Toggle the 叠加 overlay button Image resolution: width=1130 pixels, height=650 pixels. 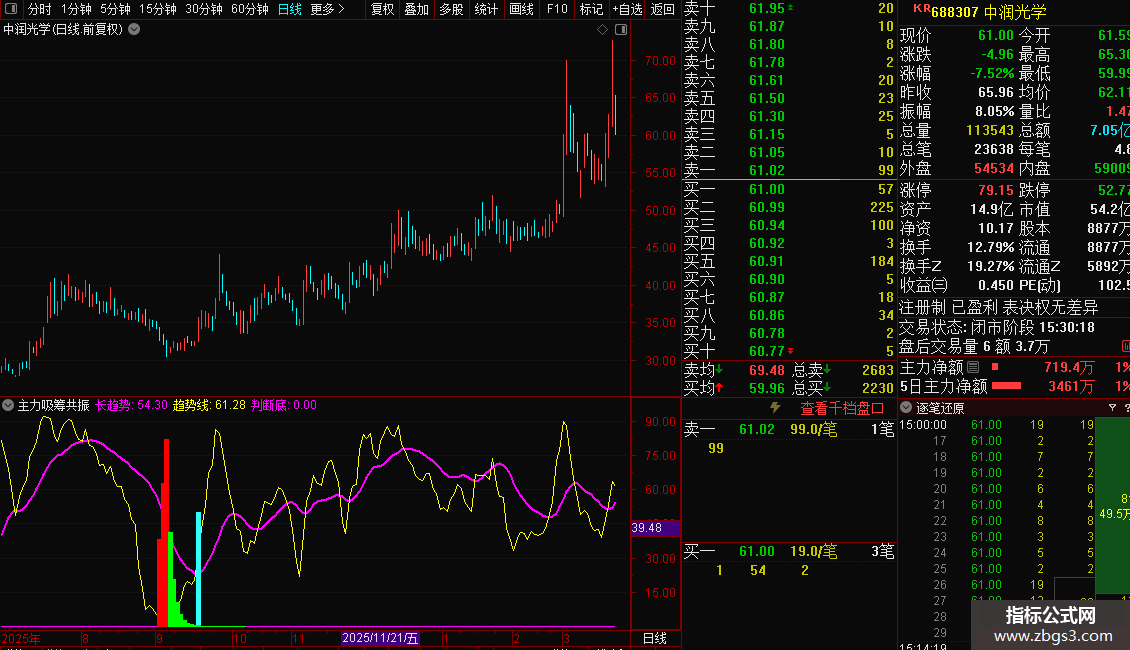[416, 9]
